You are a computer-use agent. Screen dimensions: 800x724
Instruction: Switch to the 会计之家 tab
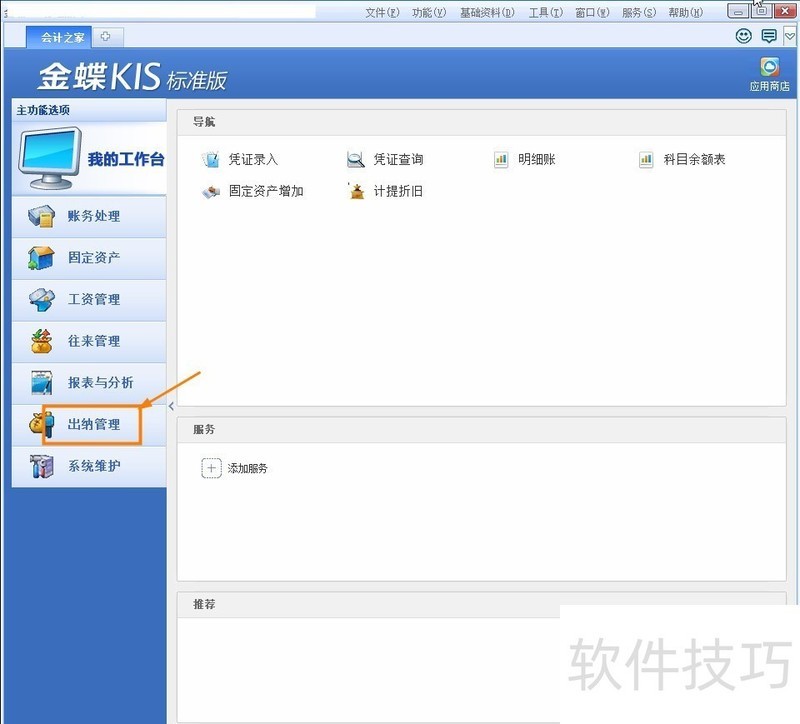point(62,37)
